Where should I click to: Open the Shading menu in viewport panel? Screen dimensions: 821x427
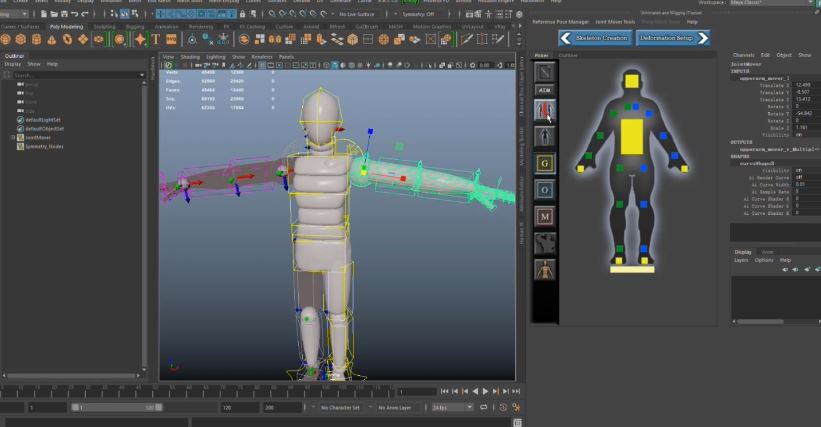pos(190,57)
